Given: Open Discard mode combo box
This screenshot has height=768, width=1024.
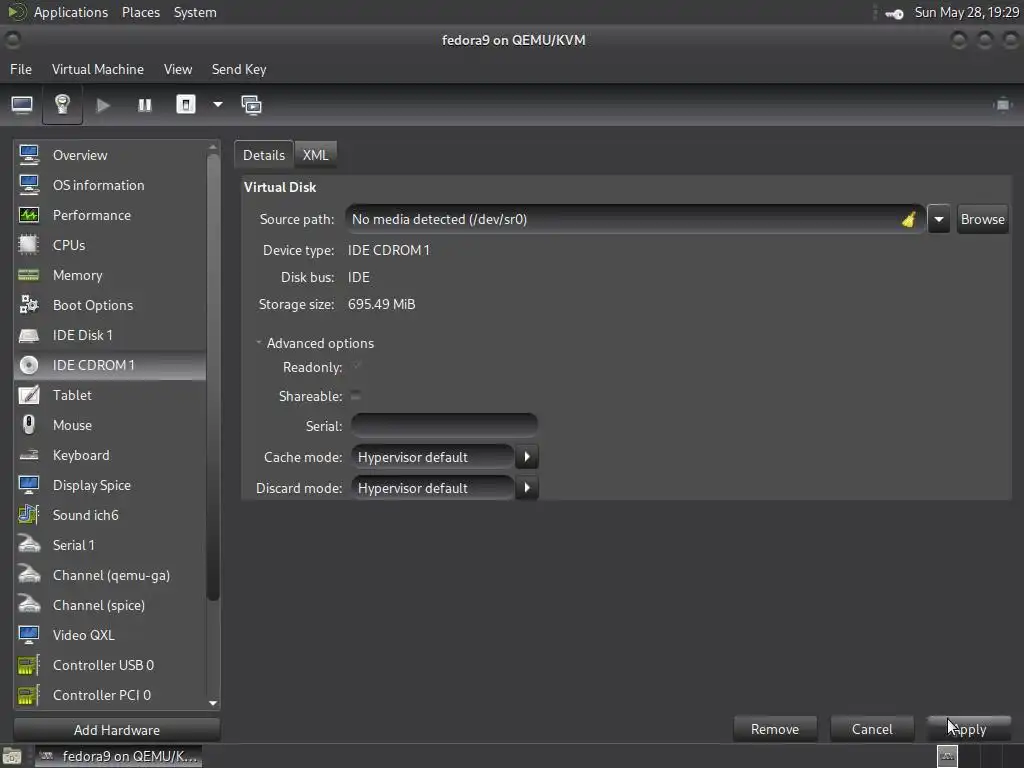Looking at the screenshot, I should click(x=444, y=488).
